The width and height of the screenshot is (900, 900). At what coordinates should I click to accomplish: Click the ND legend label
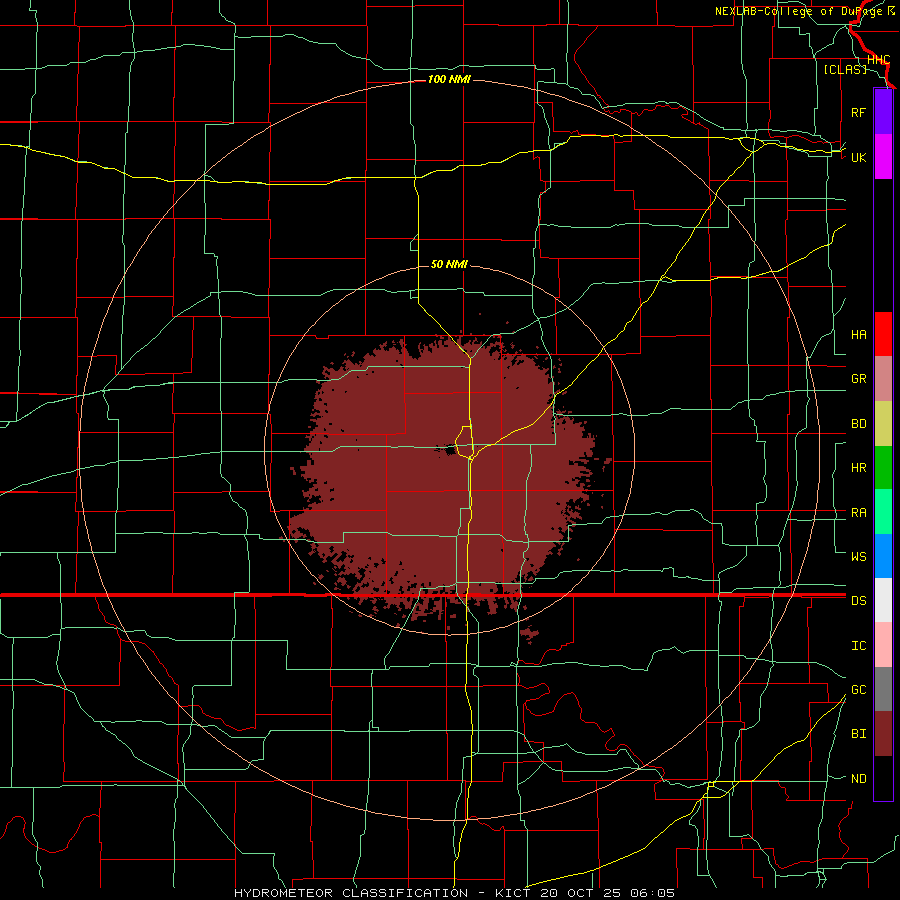tap(858, 779)
